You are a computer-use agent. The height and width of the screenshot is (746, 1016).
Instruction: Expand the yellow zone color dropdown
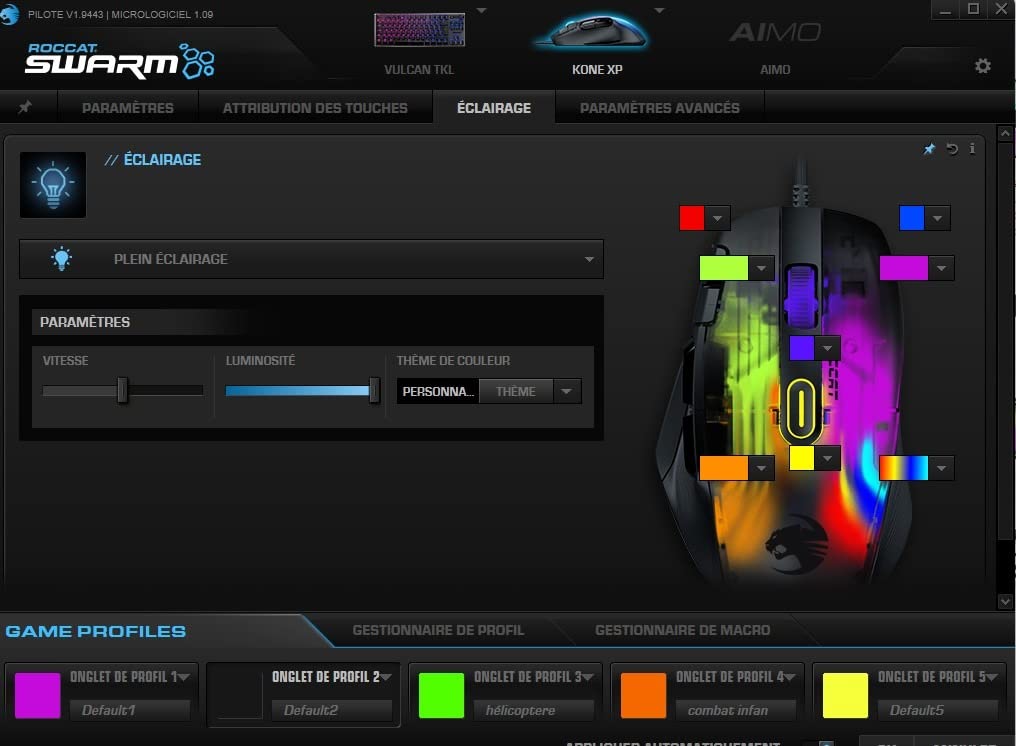pyautogui.click(x=827, y=458)
